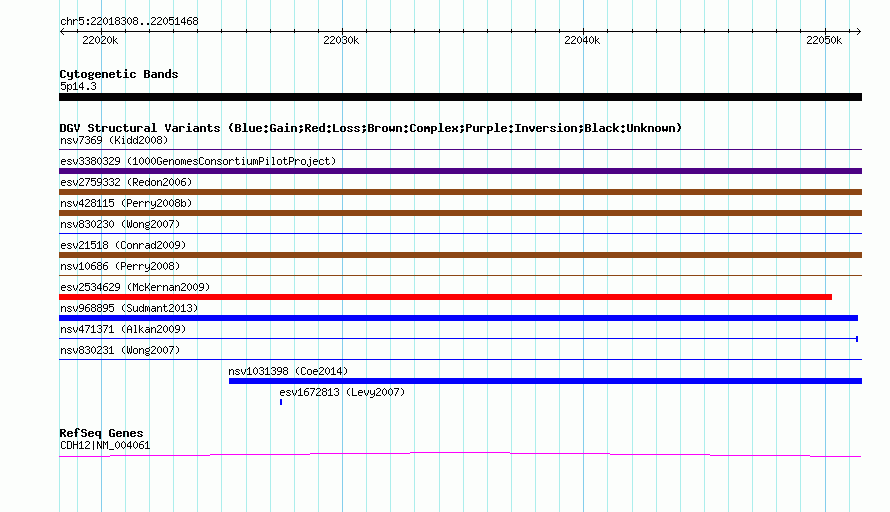This screenshot has width=890, height=512.
Task: Click the 22030k ruler tick label
Action: click(341, 40)
